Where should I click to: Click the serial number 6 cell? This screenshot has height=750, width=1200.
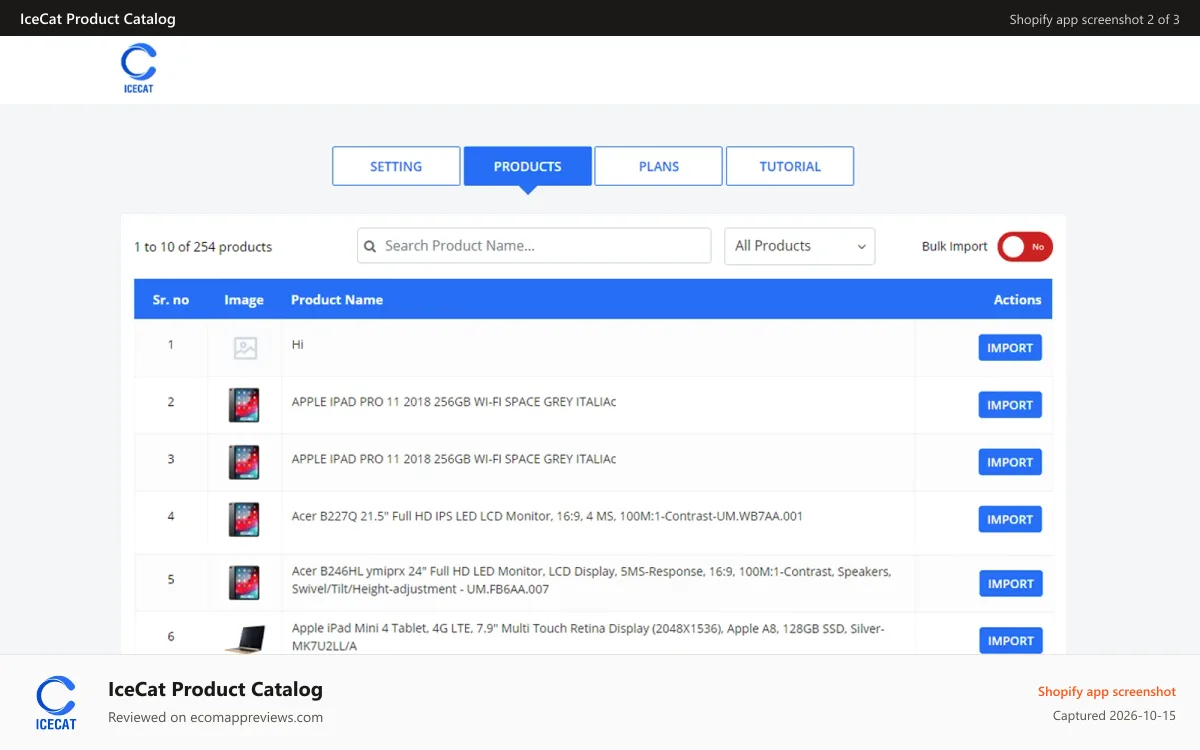[171, 636]
